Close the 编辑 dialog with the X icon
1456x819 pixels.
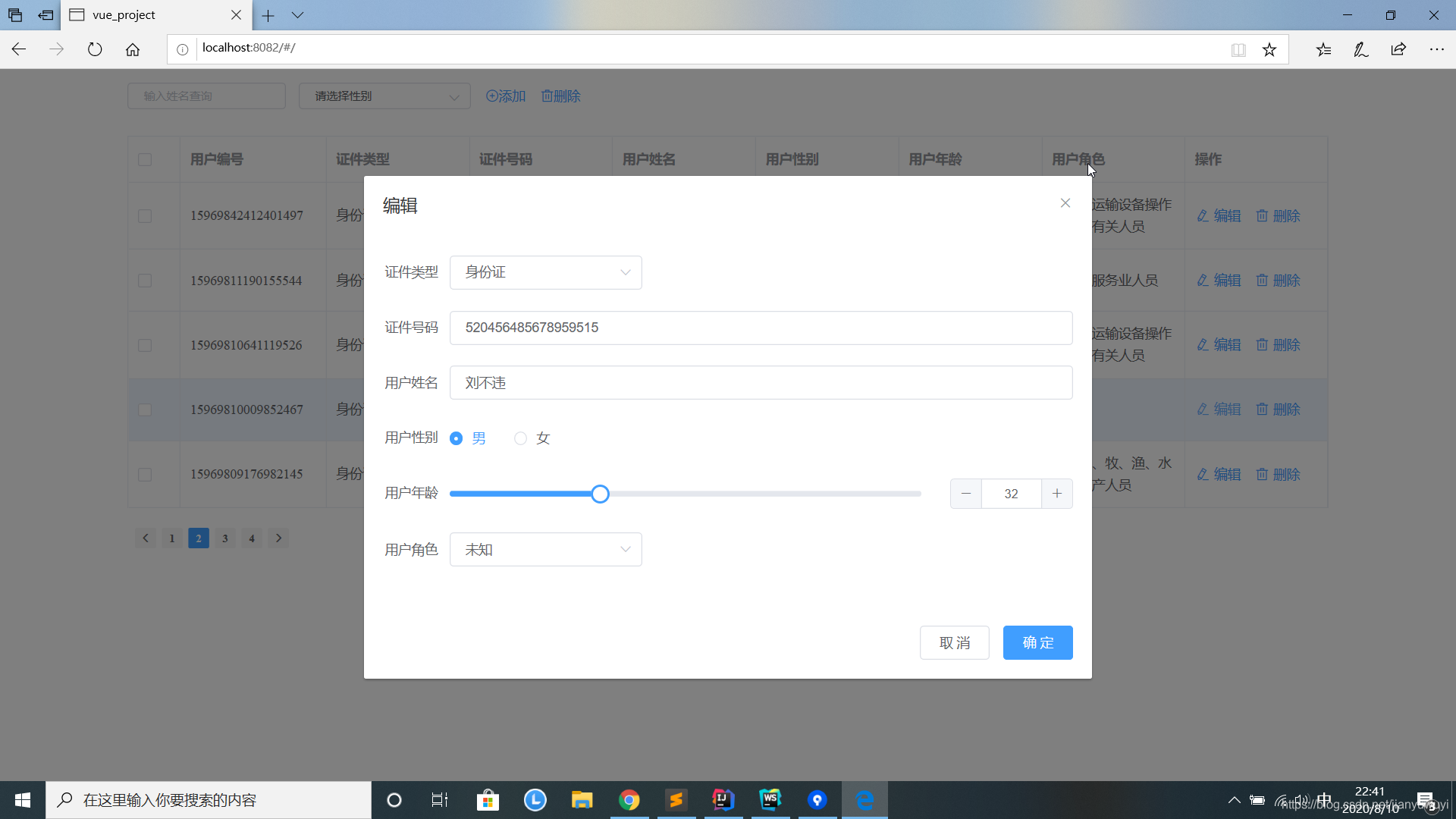1065,203
